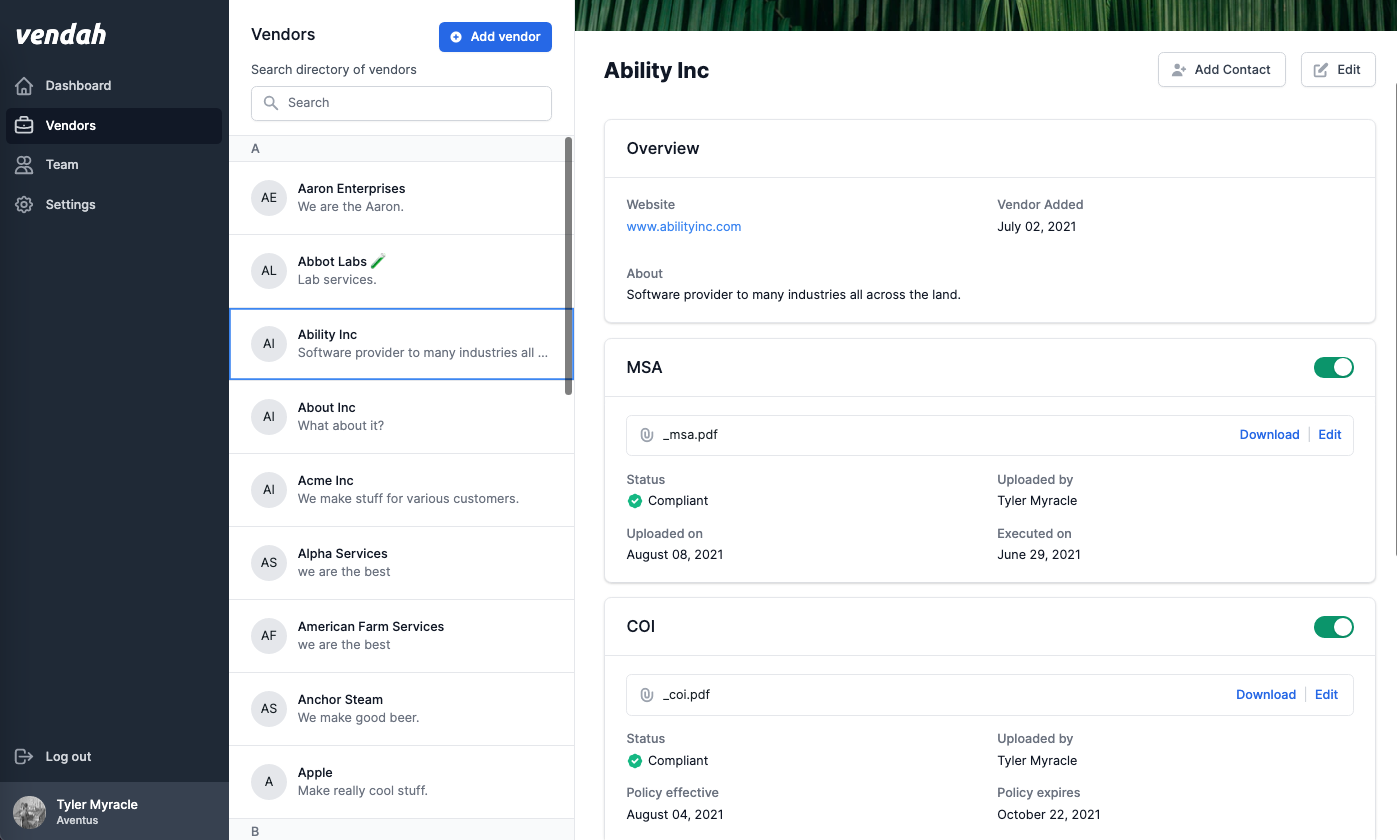Click the Log out icon
This screenshot has width=1397, height=840.
[x=22, y=756]
